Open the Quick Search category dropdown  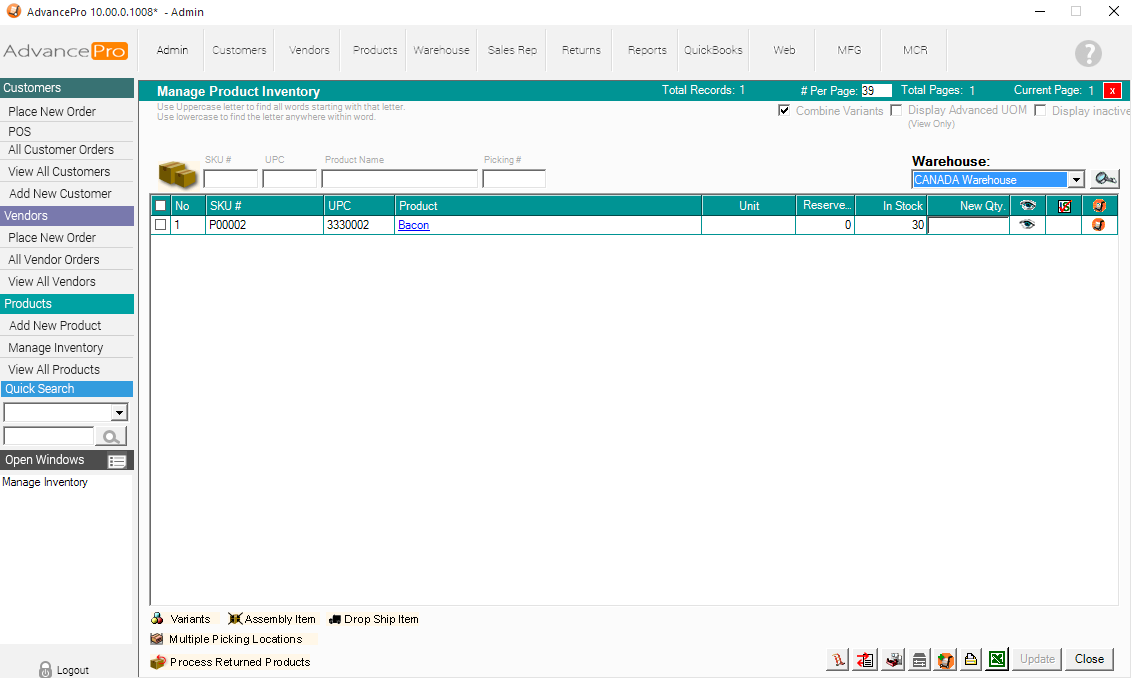[x=119, y=413]
